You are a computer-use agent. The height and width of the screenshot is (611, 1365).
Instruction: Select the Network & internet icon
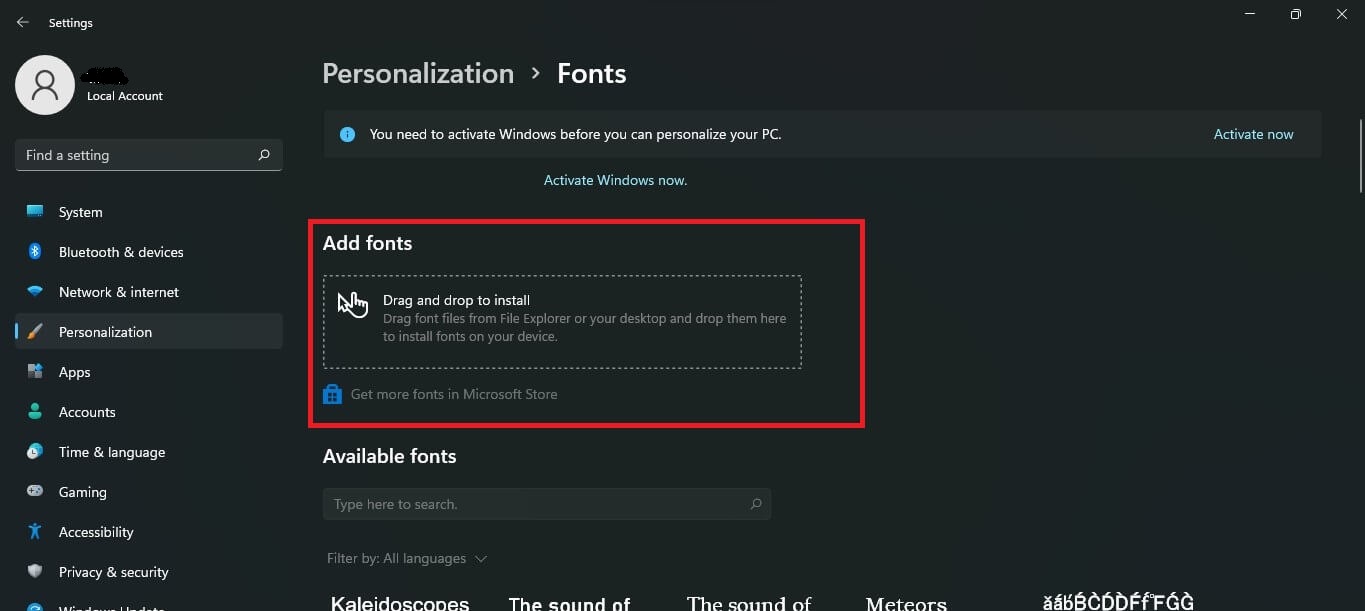tap(34, 291)
